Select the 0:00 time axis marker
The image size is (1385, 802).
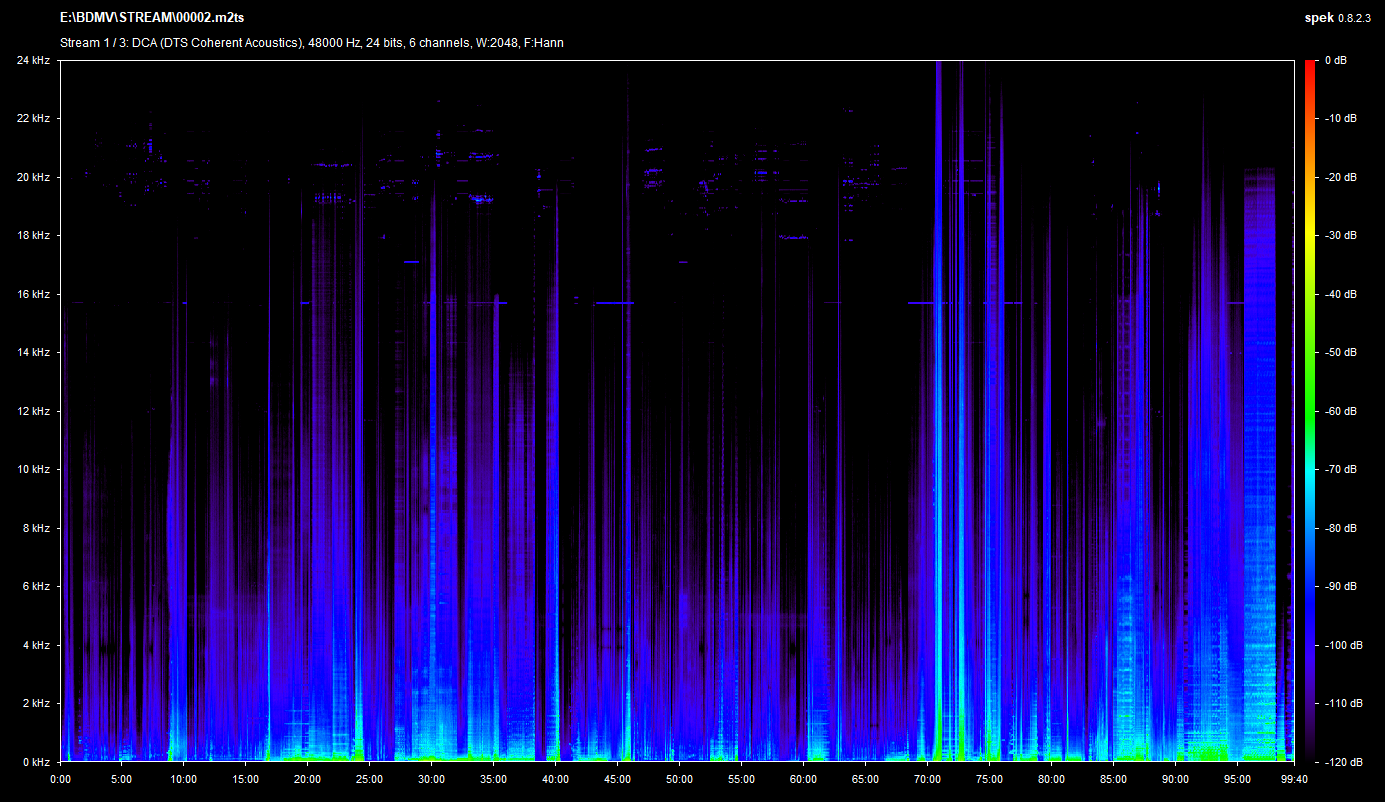[60, 779]
